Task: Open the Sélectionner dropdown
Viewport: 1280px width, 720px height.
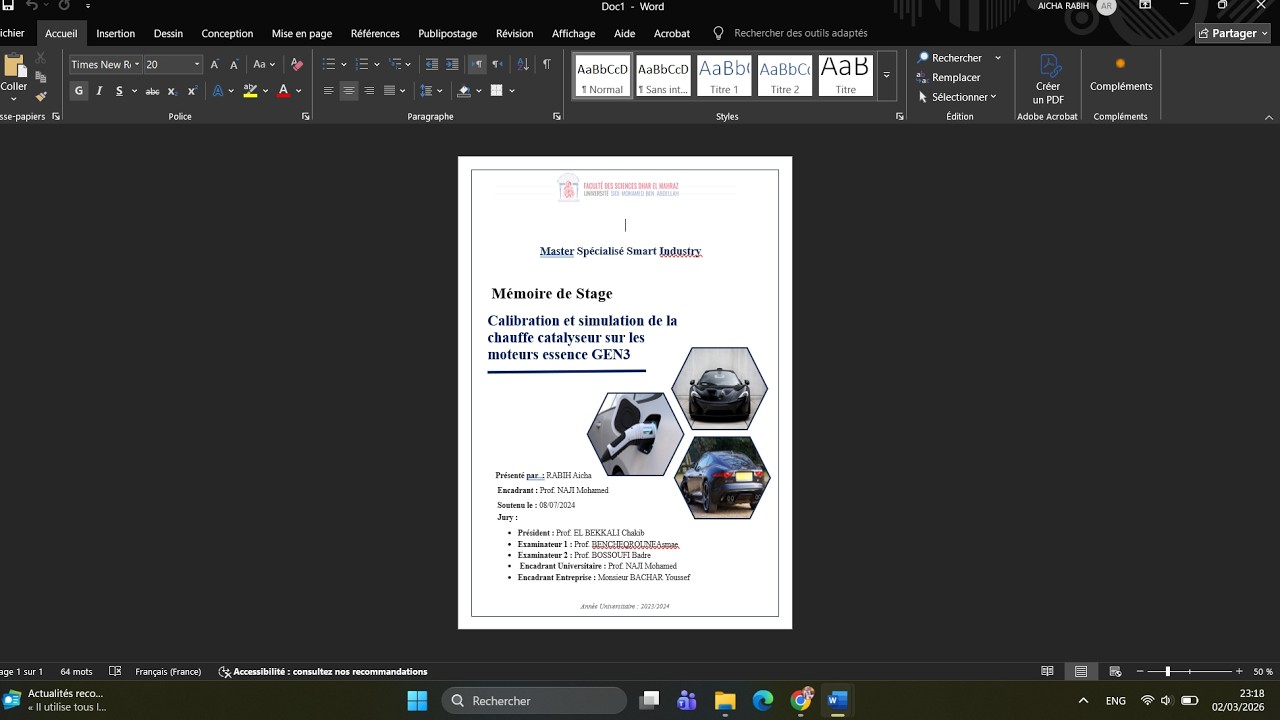Action: (x=957, y=97)
